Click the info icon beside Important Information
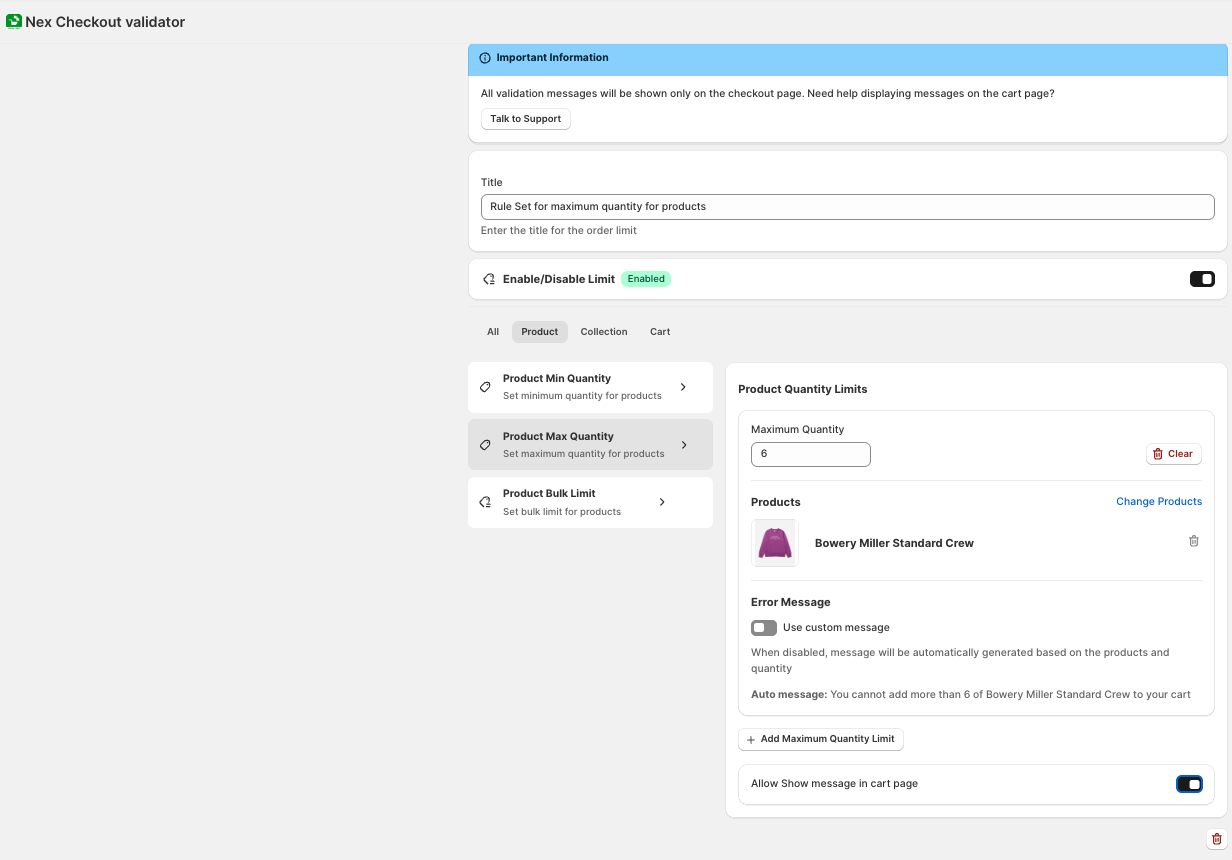Viewport: 1232px width, 860px height. coord(485,58)
